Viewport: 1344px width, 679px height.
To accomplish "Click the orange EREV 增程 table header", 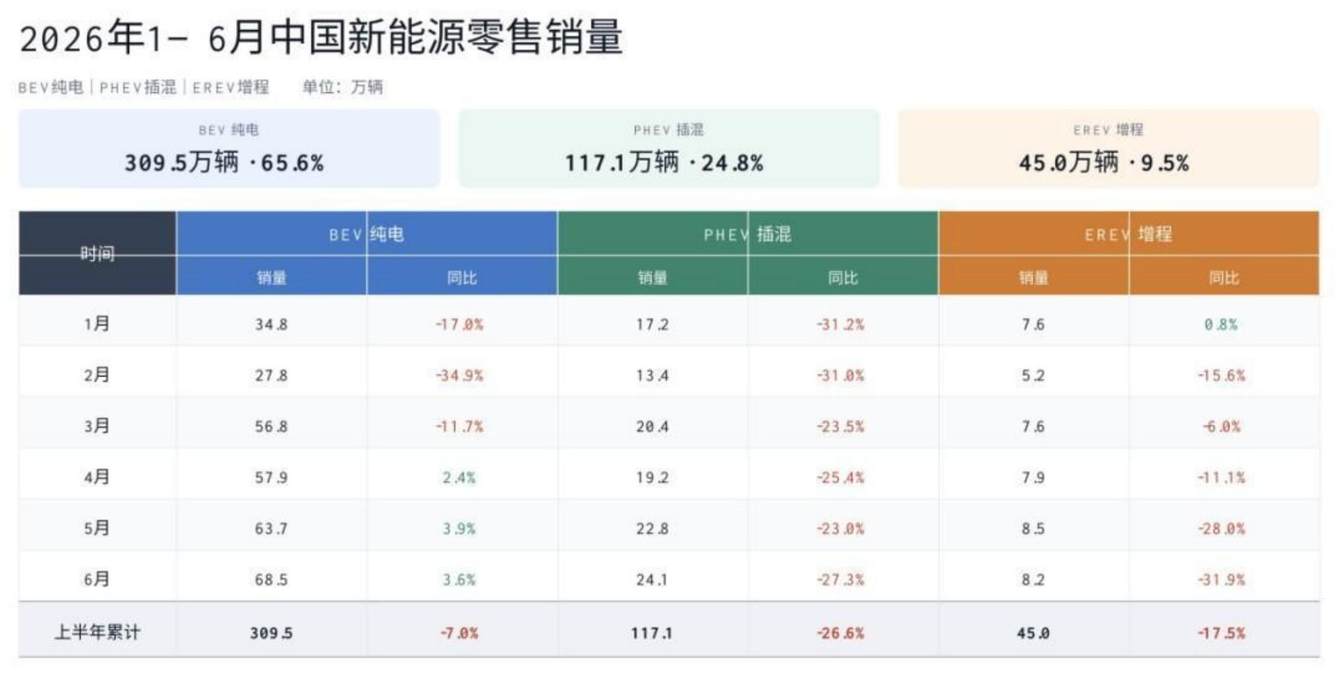I will [x=1129, y=234].
